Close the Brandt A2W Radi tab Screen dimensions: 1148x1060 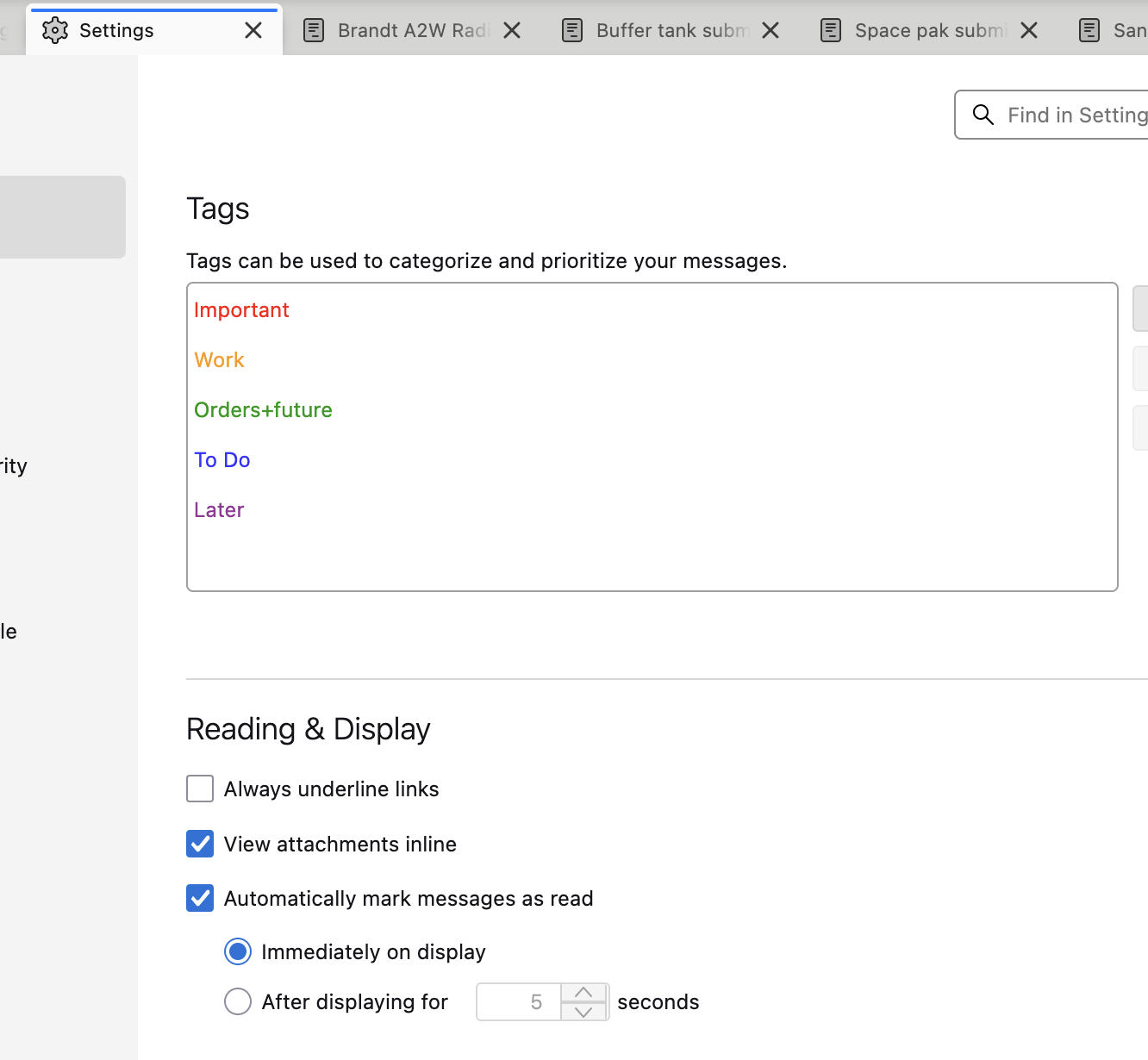coord(512,30)
